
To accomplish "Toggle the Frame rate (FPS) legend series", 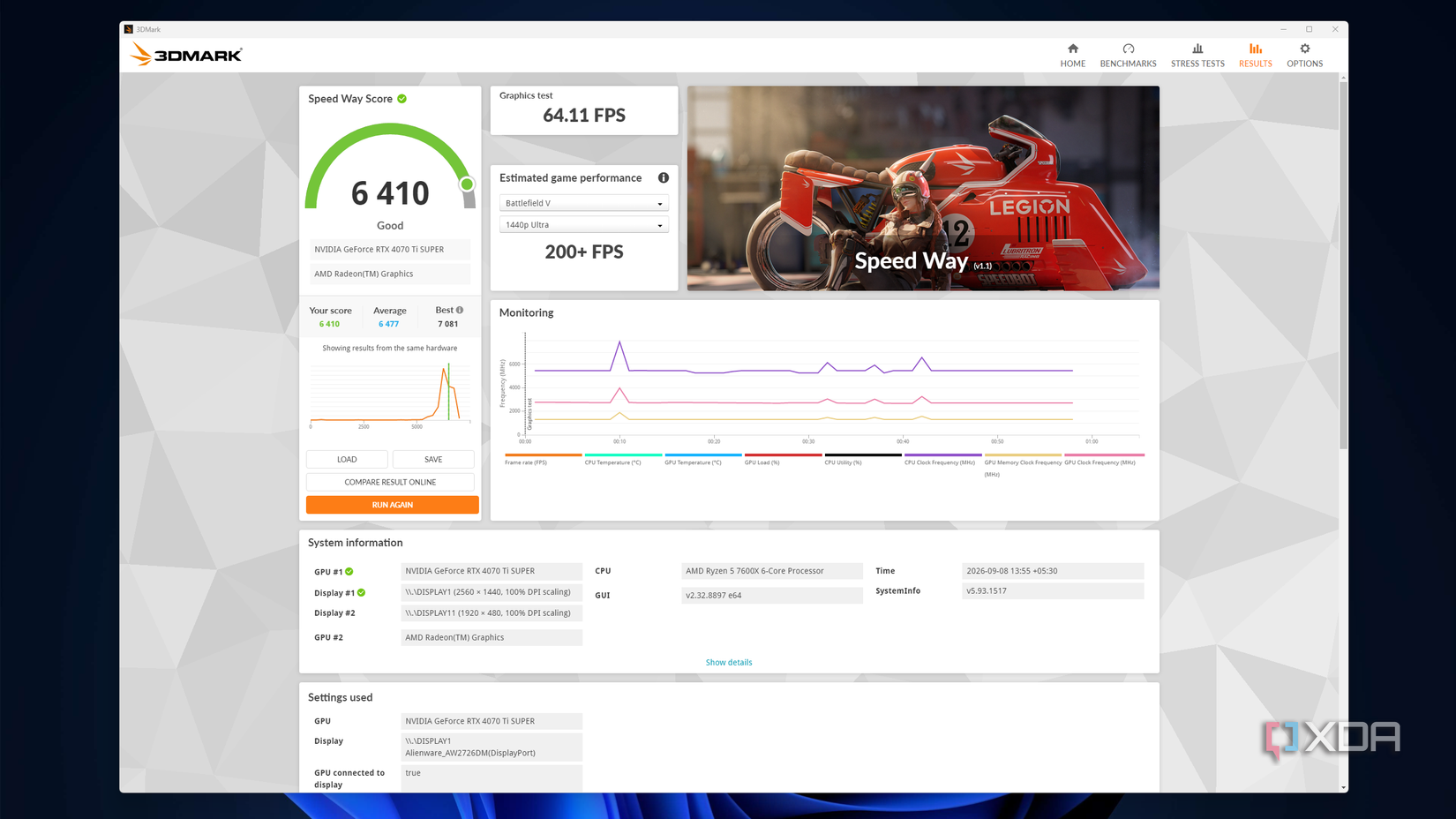I will pyautogui.click(x=543, y=459).
